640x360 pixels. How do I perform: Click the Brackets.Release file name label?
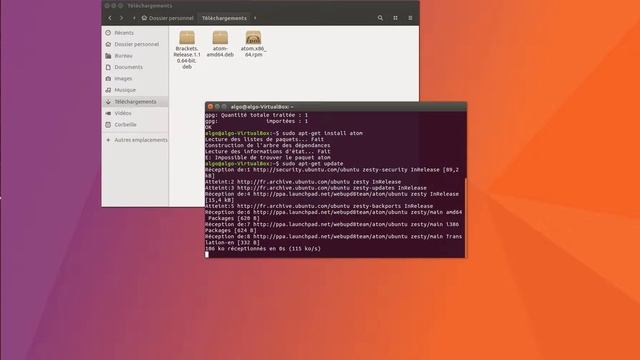(x=187, y=58)
